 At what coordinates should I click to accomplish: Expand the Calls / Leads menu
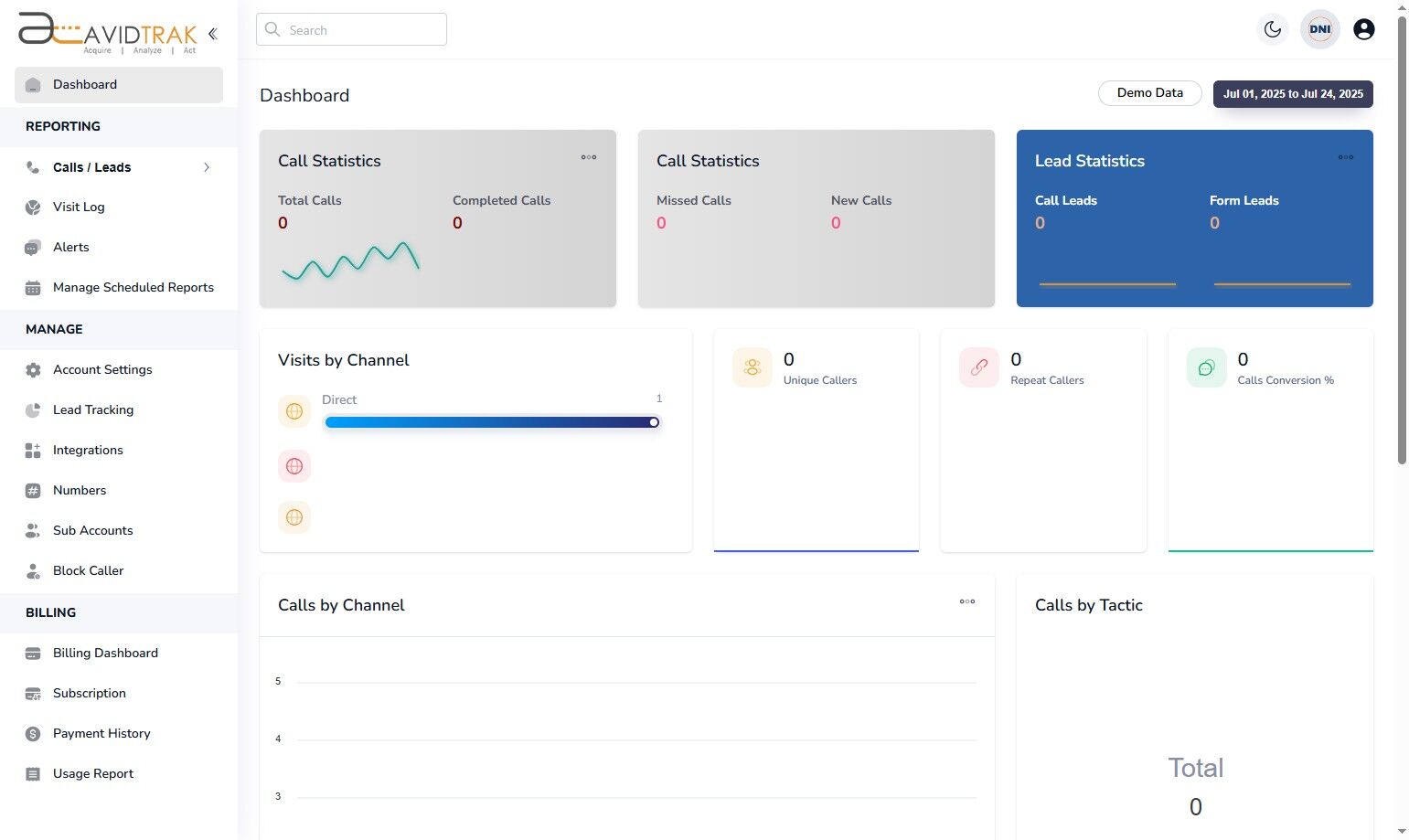pyautogui.click(x=207, y=167)
